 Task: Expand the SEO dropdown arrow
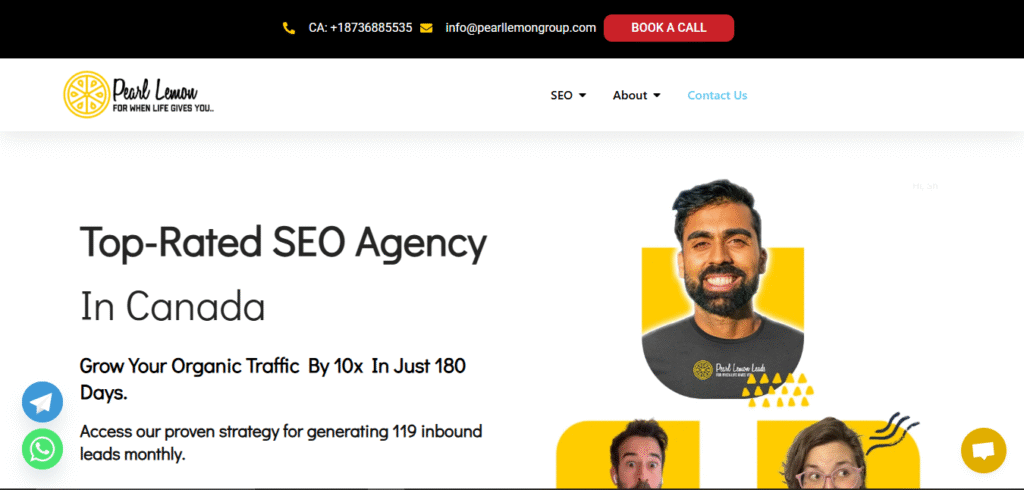coord(583,95)
